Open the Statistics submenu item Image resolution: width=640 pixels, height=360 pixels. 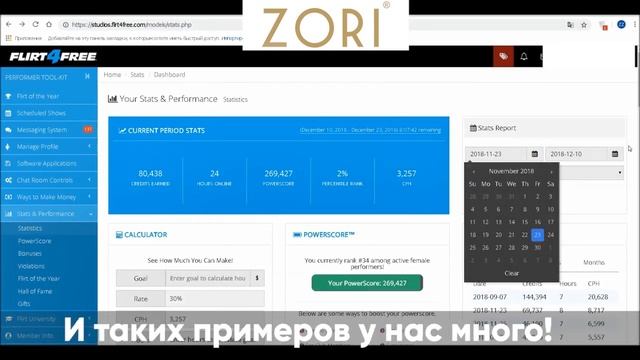pos(30,228)
